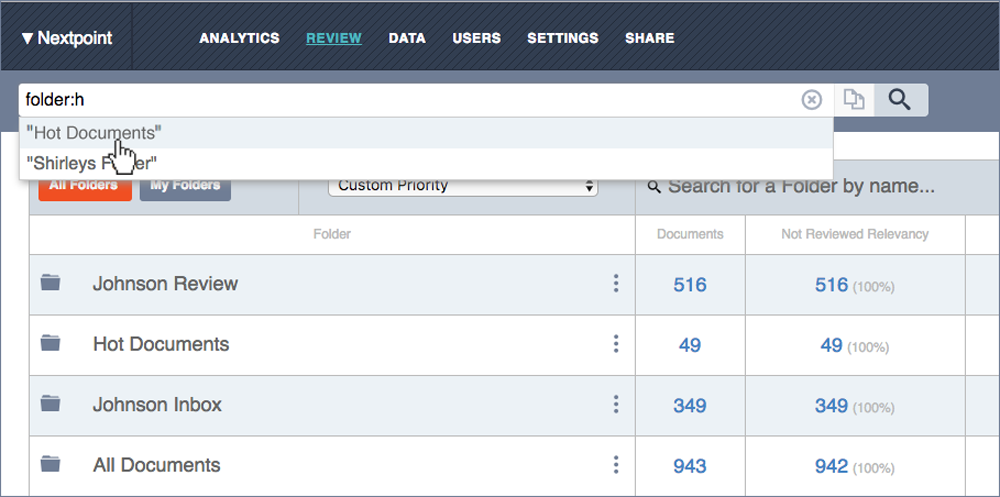Click Documents count 49 for Hot Documents
The height and width of the screenshot is (497, 1000).
click(690, 345)
